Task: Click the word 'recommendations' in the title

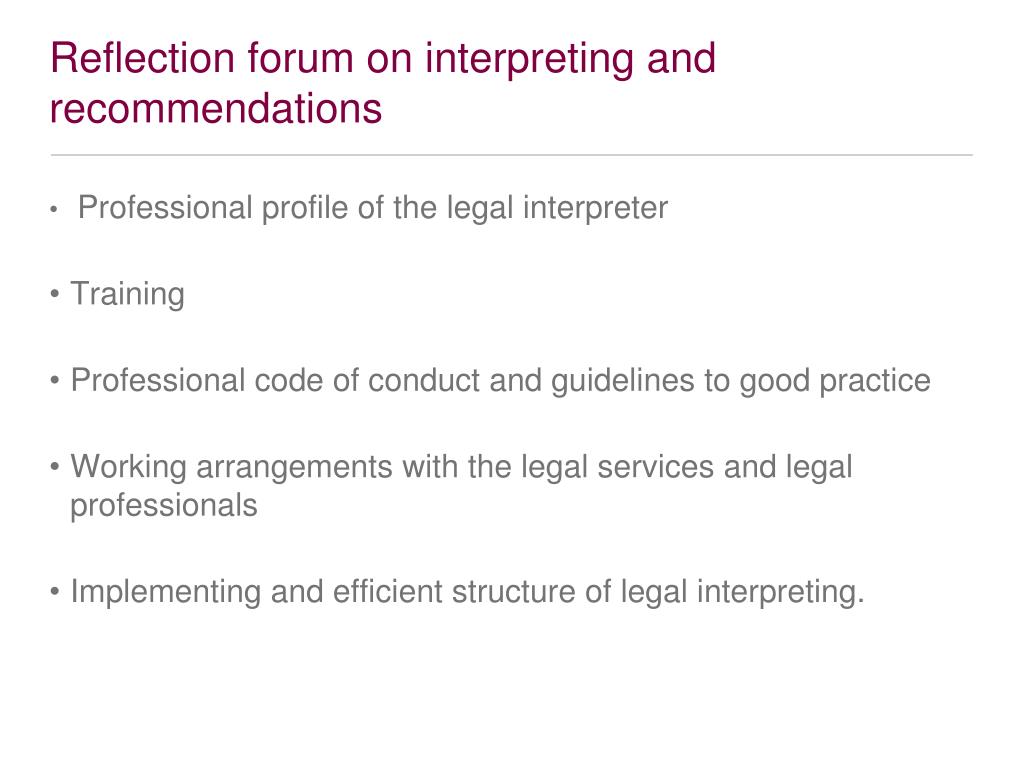Action: point(216,108)
